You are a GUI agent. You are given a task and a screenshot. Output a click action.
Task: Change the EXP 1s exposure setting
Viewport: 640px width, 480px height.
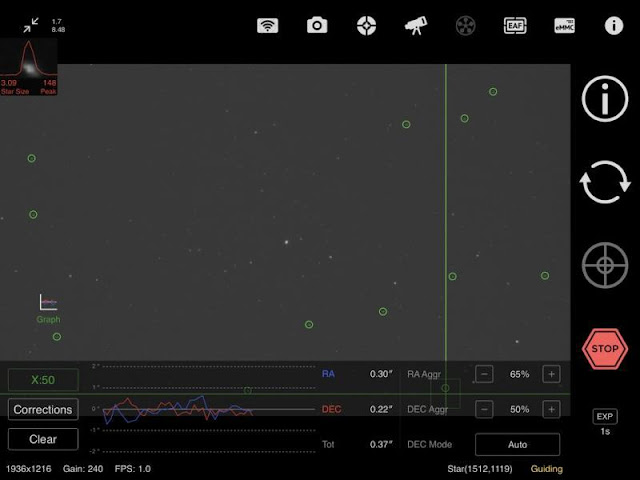tap(605, 422)
